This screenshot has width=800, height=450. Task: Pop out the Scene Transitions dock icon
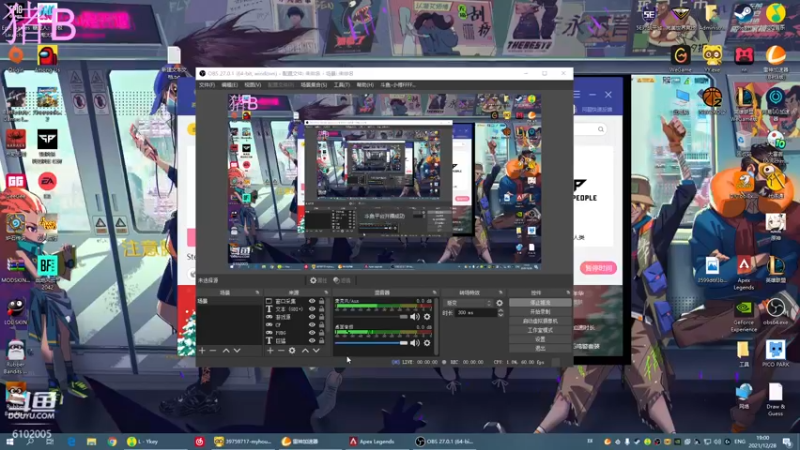(501, 293)
